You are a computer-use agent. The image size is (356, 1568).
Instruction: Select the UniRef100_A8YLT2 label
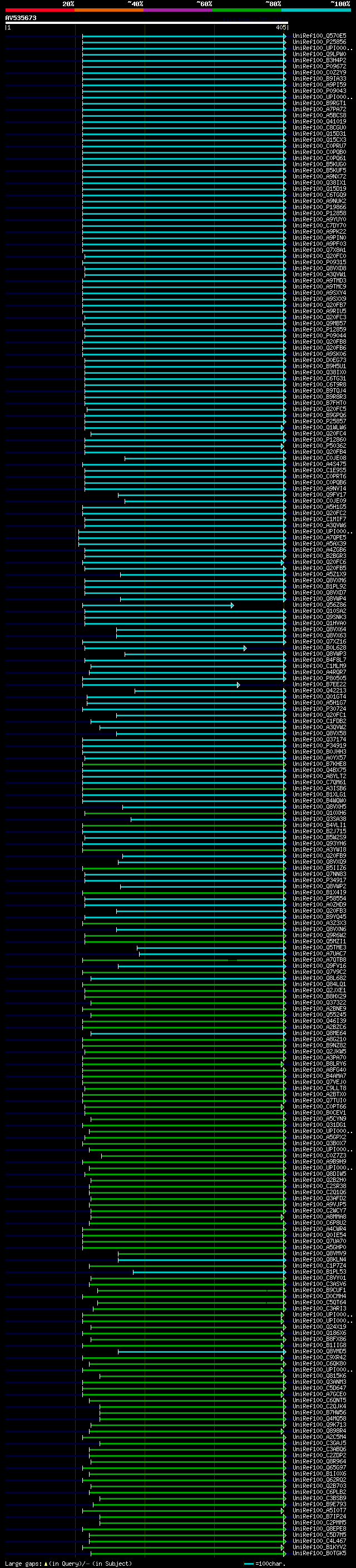[319, 776]
